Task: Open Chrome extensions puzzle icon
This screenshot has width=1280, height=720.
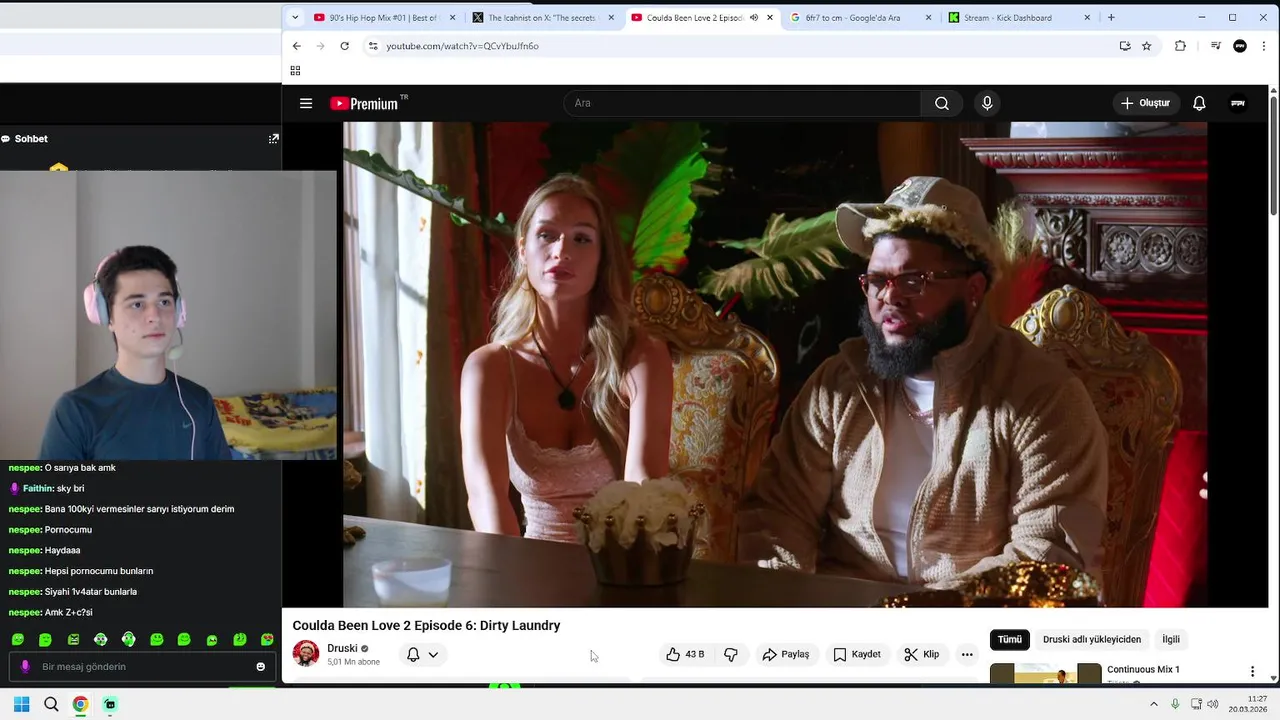Action: (1180, 46)
